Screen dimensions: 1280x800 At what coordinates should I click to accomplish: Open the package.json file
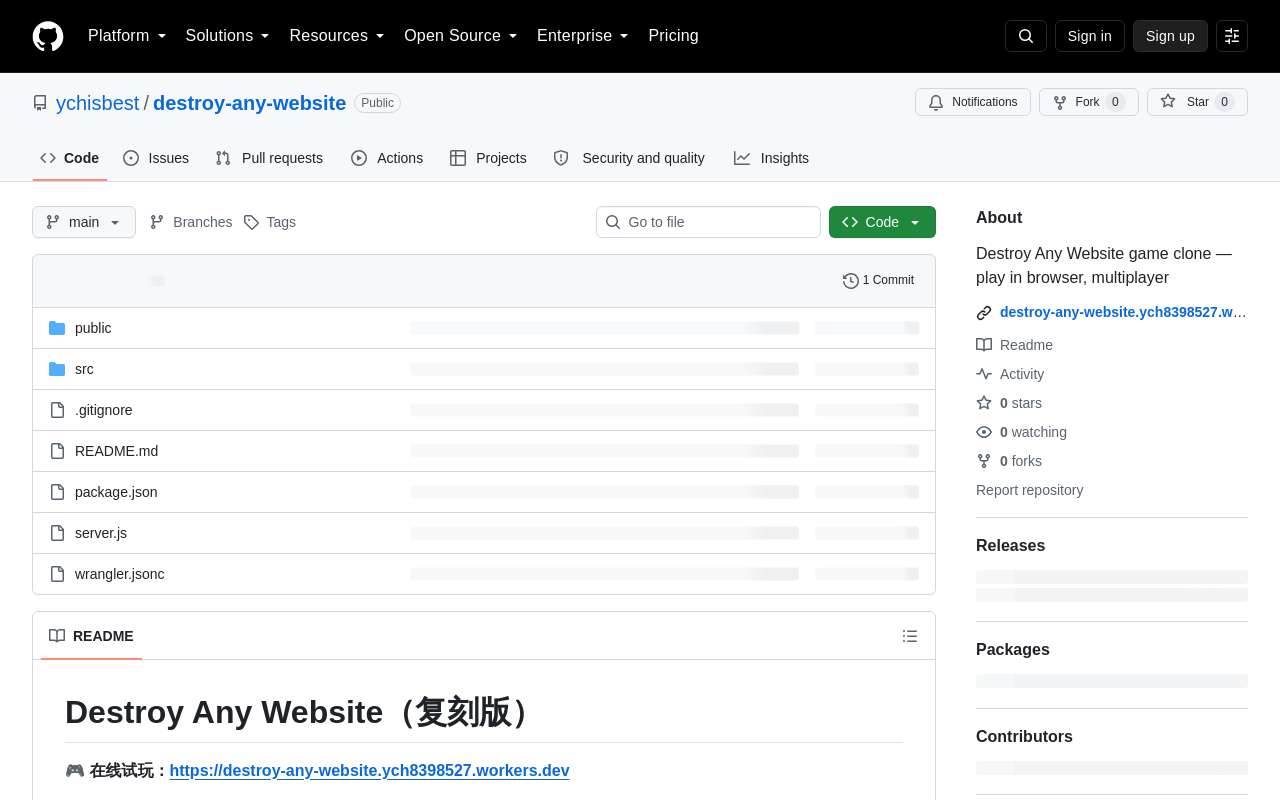pos(116,492)
